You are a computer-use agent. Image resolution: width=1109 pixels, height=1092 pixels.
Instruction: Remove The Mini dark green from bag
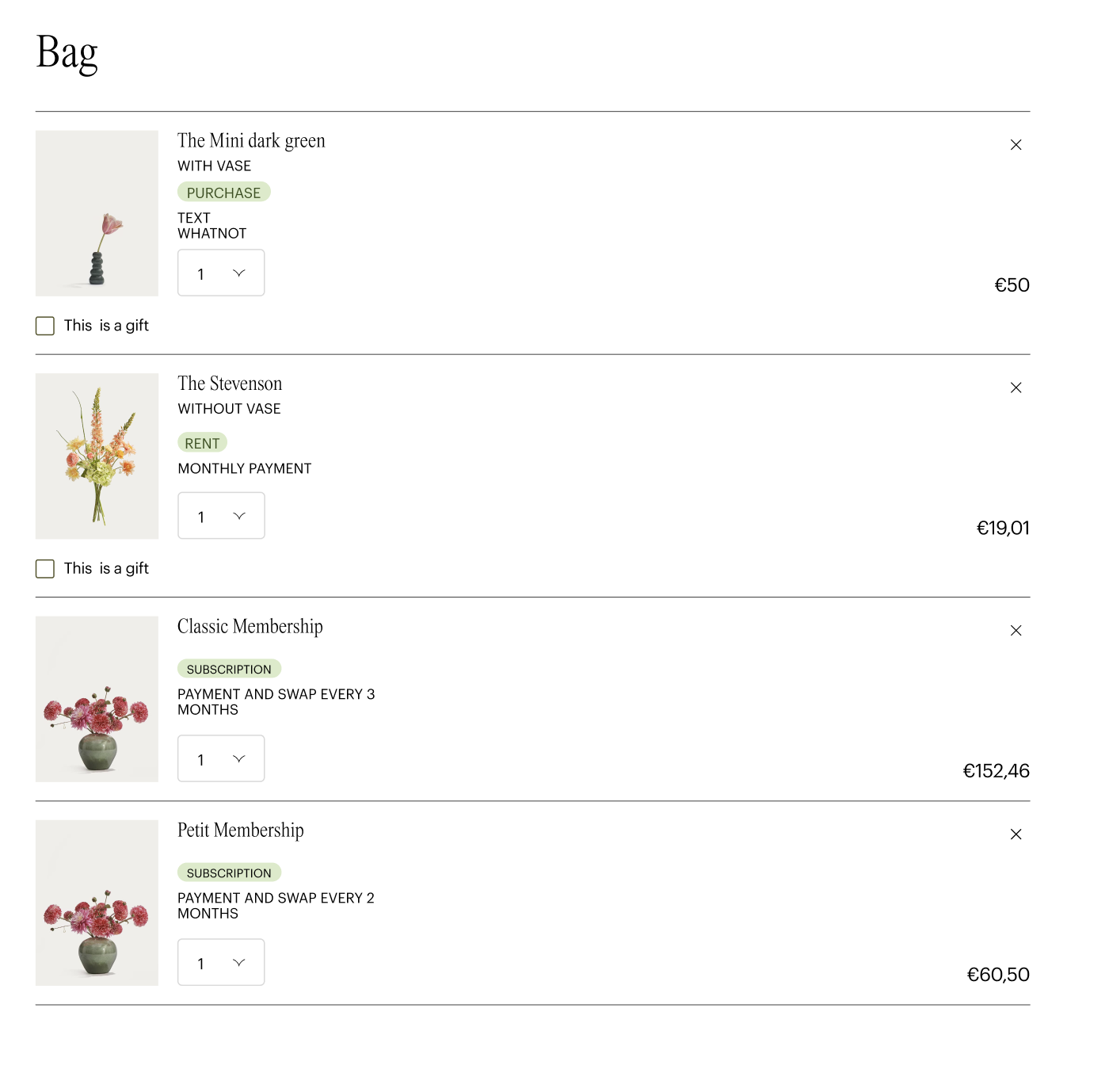click(1016, 145)
